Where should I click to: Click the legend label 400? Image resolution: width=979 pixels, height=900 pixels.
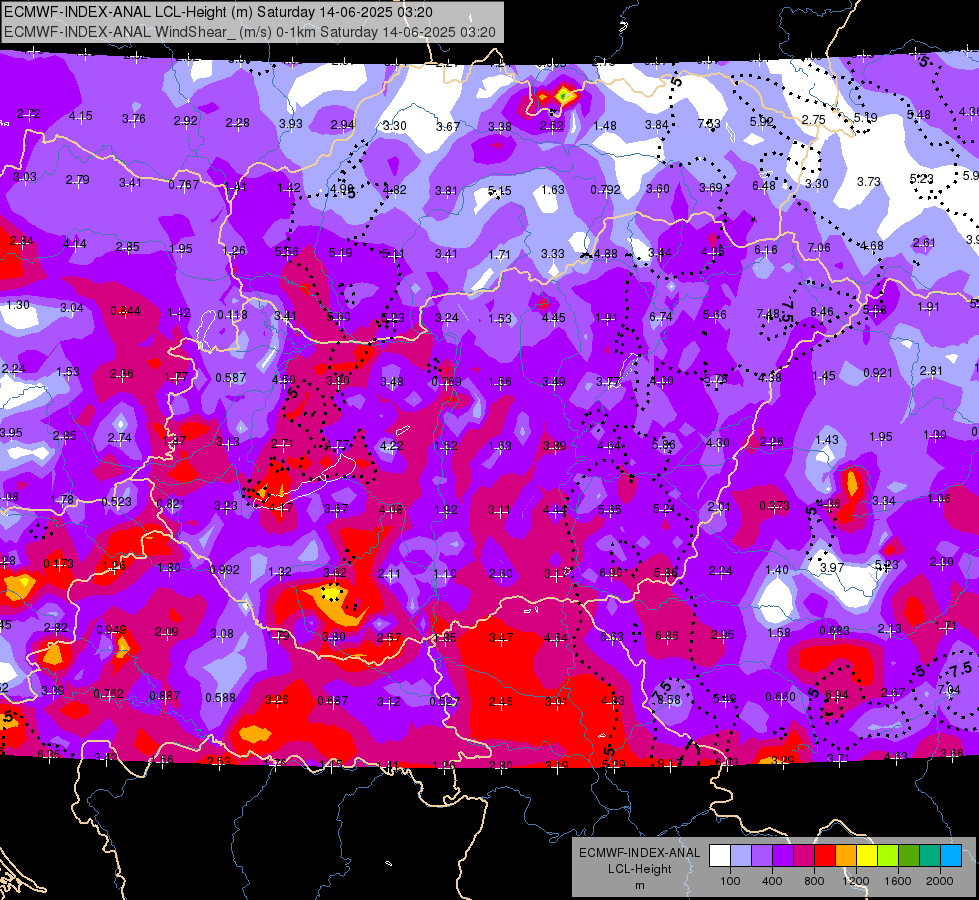point(772,881)
